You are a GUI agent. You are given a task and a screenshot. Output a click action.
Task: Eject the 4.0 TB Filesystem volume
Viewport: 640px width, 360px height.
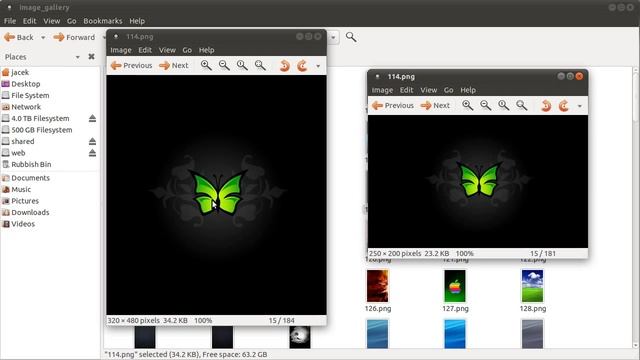(92, 118)
